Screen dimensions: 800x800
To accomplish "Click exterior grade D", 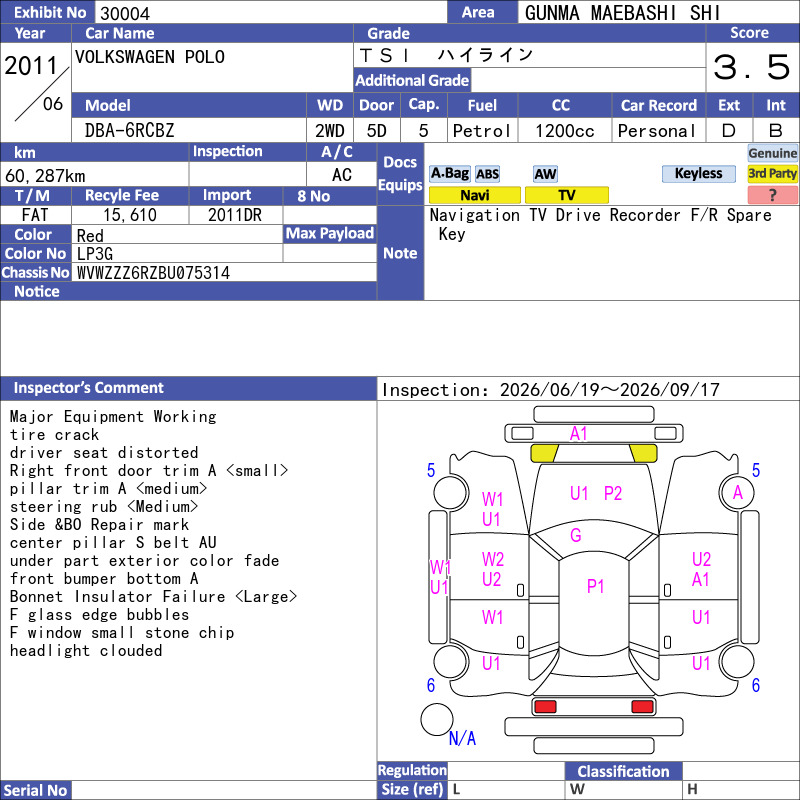I will (729, 131).
